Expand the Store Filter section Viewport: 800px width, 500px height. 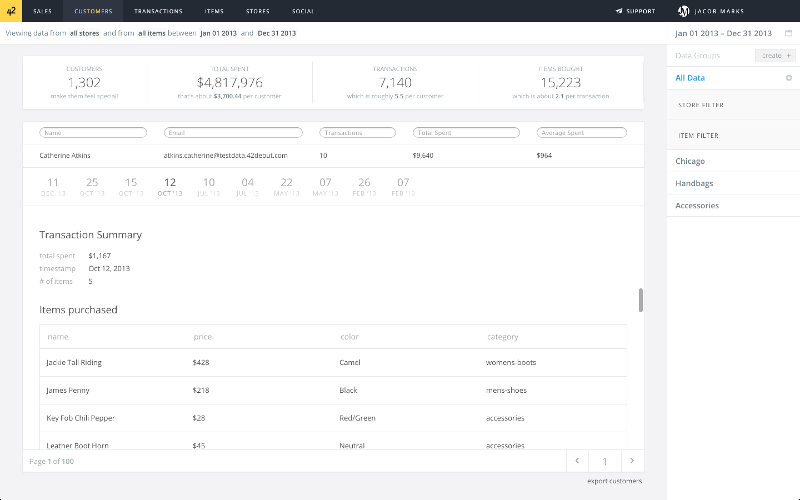pos(733,105)
